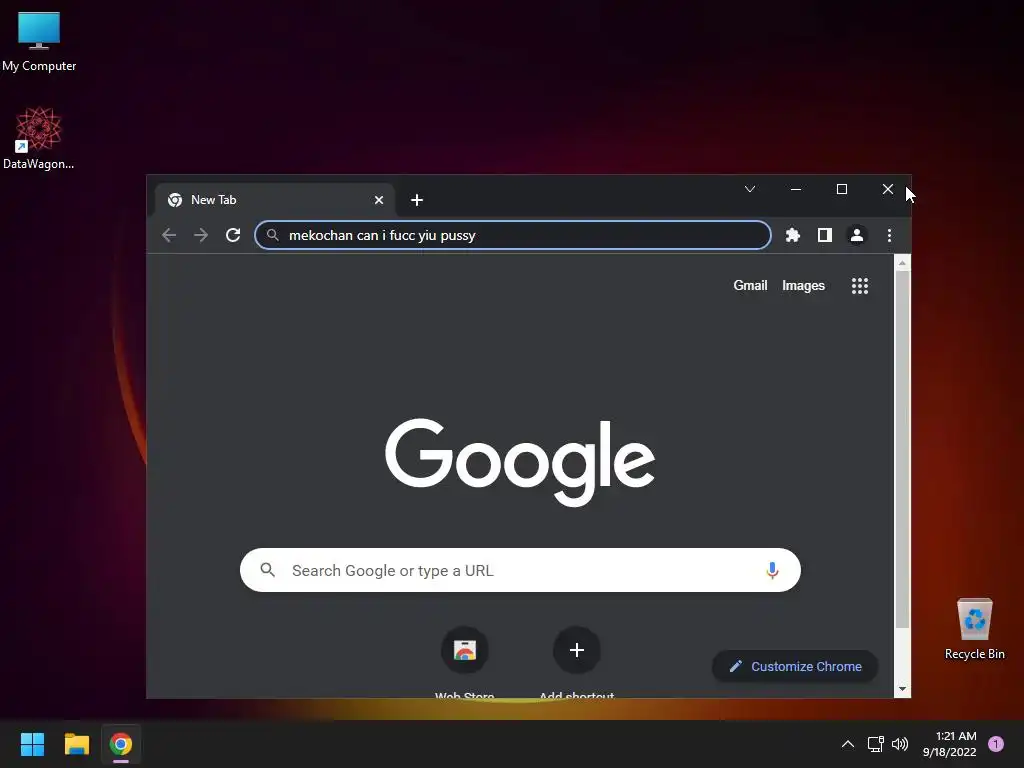
Task: Click the Customize Chrome button
Action: [x=795, y=666]
